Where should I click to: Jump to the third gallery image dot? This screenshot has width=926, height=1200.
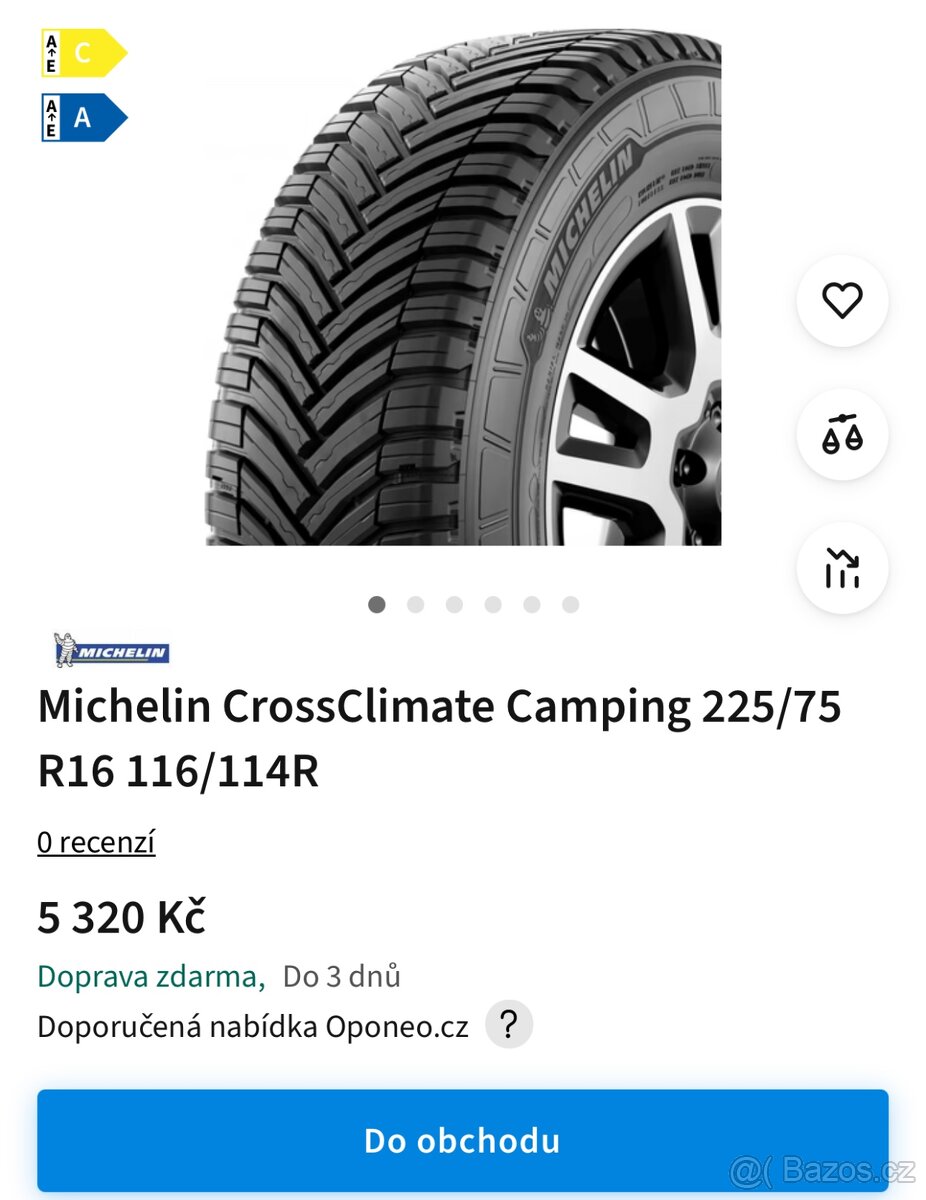tap(454, 604)
